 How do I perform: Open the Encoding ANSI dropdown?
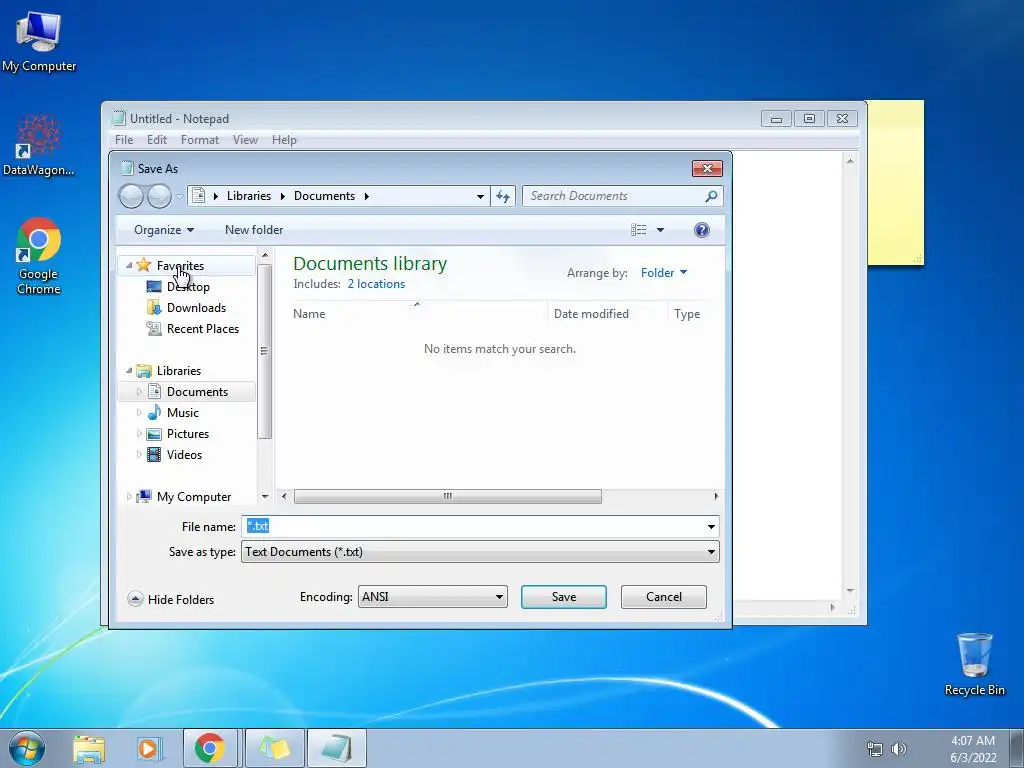click(x=432, y=597)
